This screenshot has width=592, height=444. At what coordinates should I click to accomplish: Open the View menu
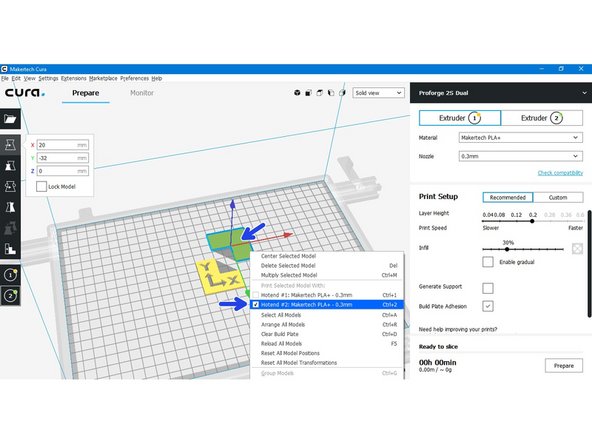(29, 79)
